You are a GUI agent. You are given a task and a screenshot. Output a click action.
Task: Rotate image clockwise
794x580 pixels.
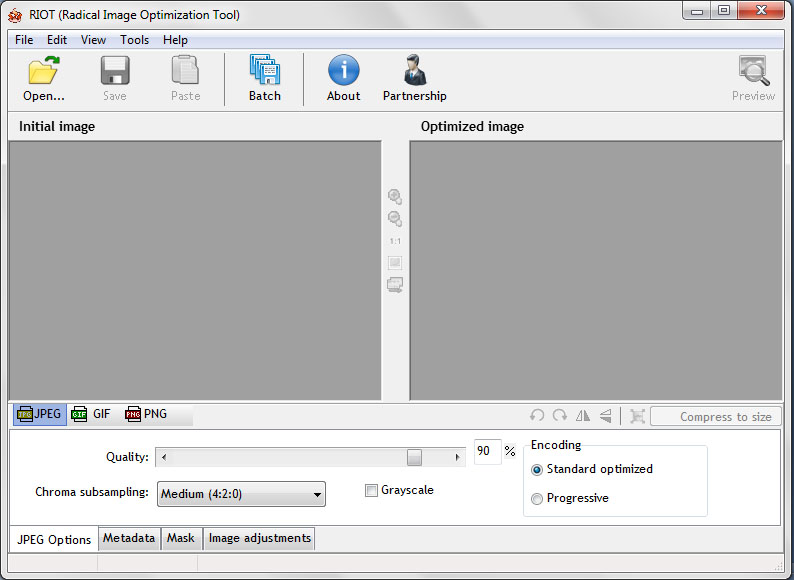[560, 416]
